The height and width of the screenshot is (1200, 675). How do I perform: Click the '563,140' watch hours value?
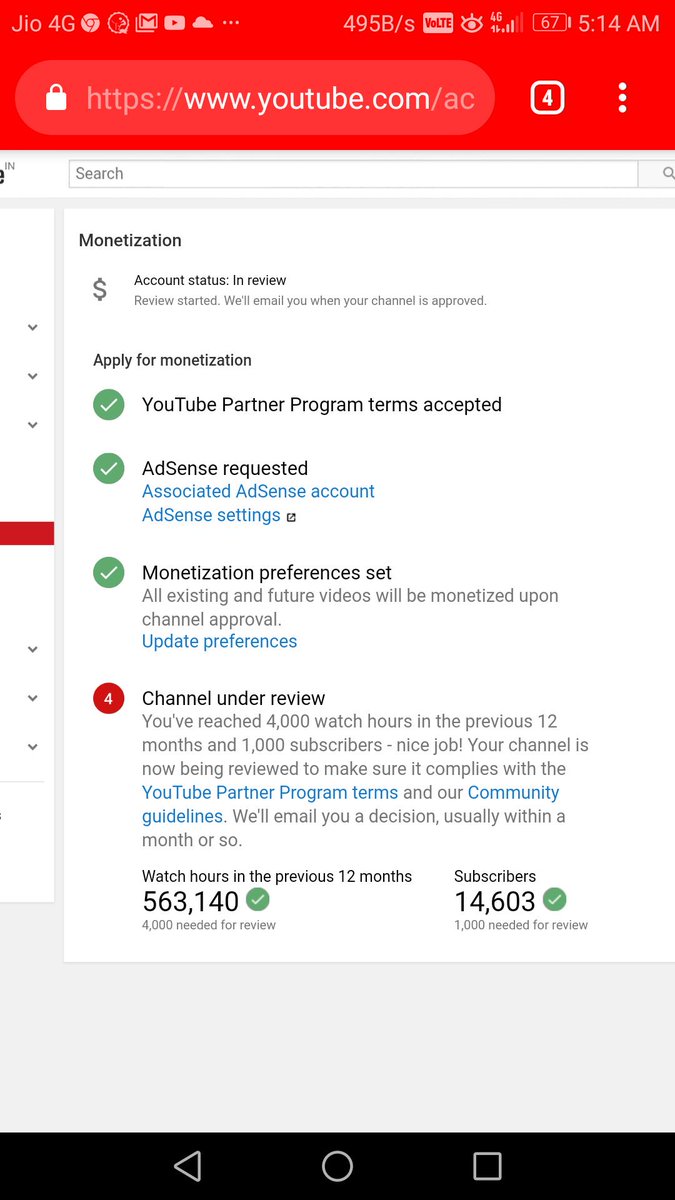click(x=190, y=901)
